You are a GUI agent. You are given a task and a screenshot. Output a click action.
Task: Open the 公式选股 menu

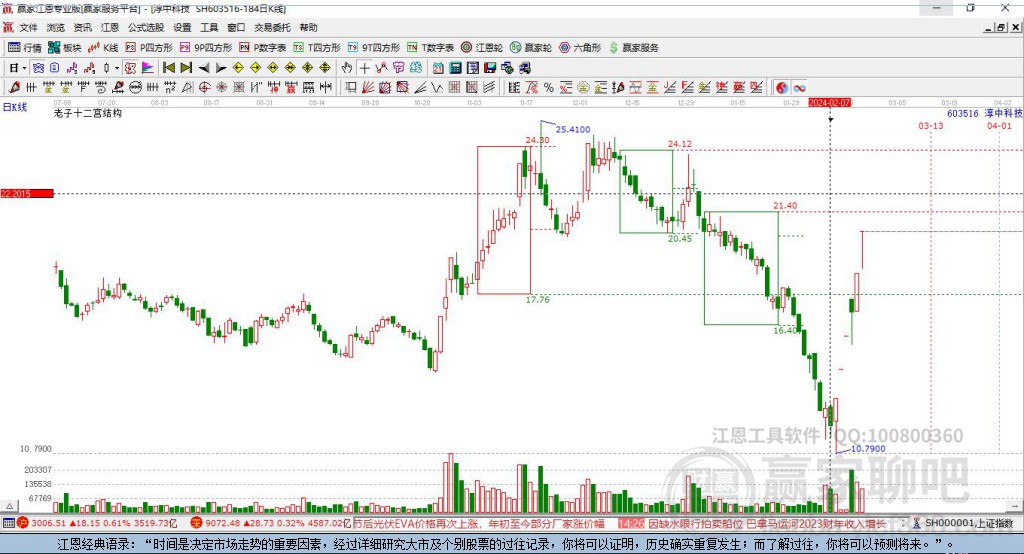coord(146,27)
